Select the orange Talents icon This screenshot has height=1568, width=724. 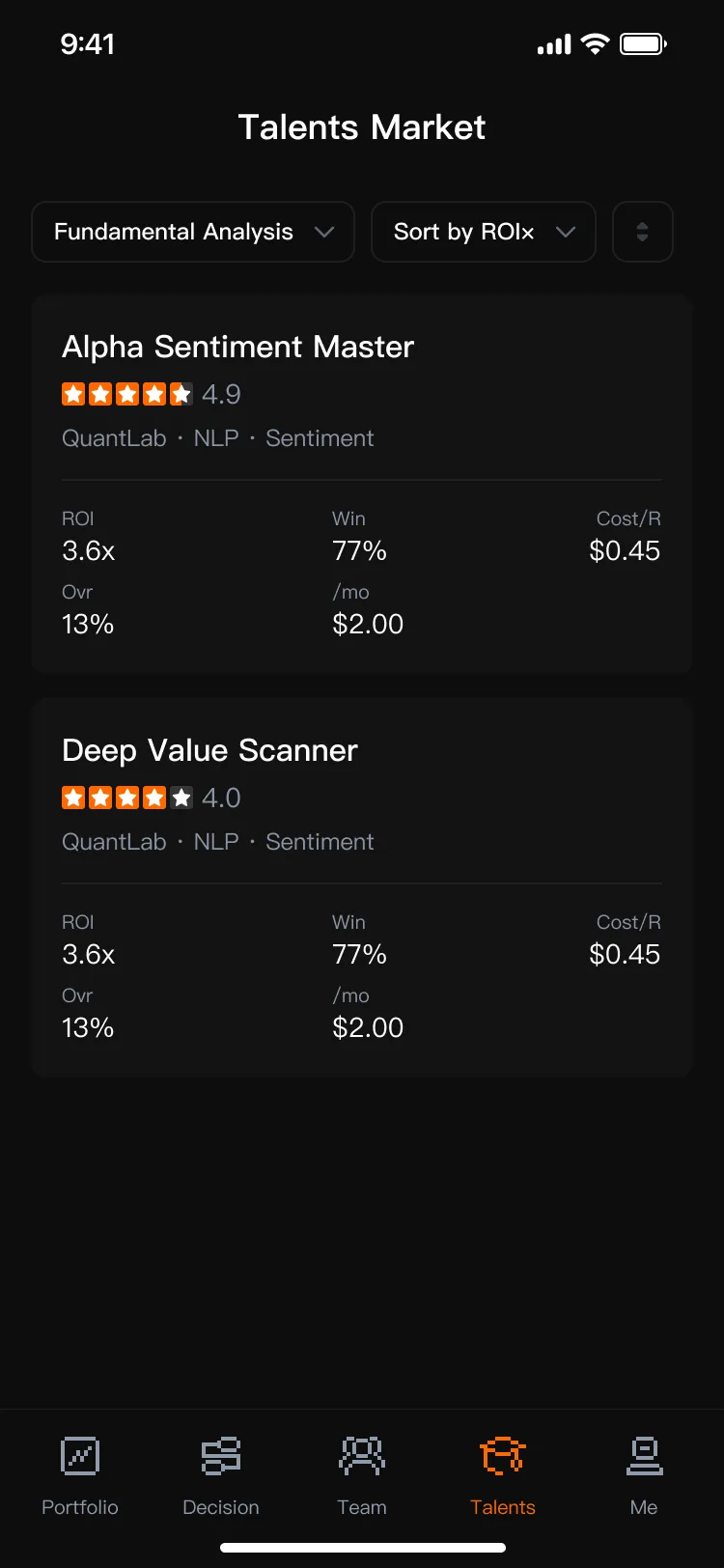click(x=503, y=1456)
